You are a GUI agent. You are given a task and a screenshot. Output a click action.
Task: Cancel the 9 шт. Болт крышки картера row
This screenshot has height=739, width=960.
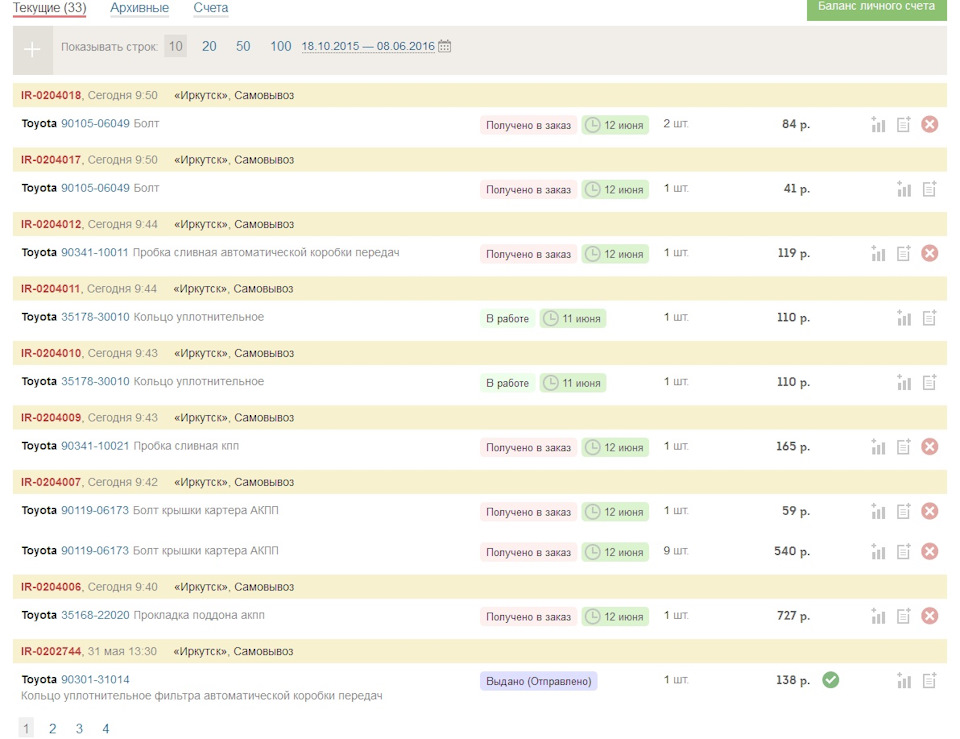point(929,551)
